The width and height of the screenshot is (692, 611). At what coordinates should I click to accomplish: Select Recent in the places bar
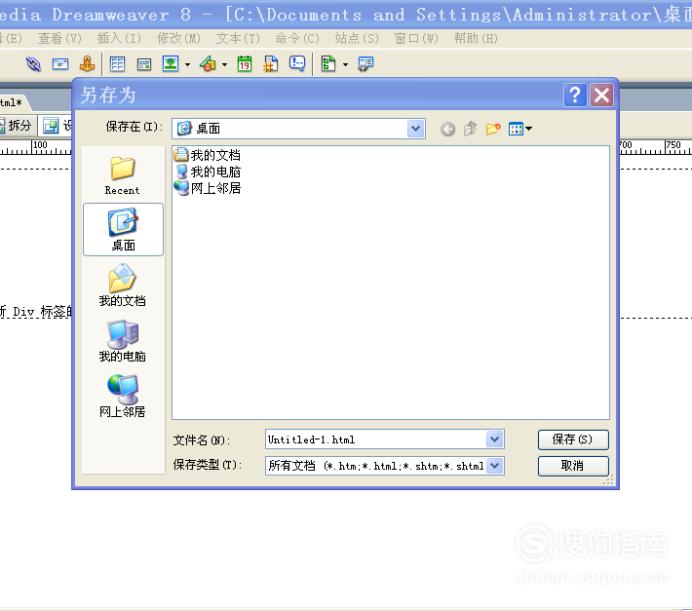tap(122, 175)
